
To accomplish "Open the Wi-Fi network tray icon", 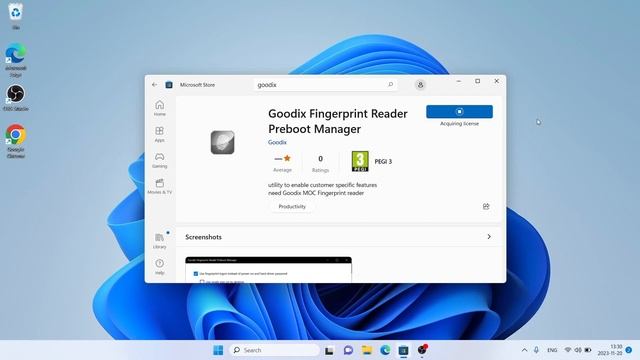I will (567, 350).
